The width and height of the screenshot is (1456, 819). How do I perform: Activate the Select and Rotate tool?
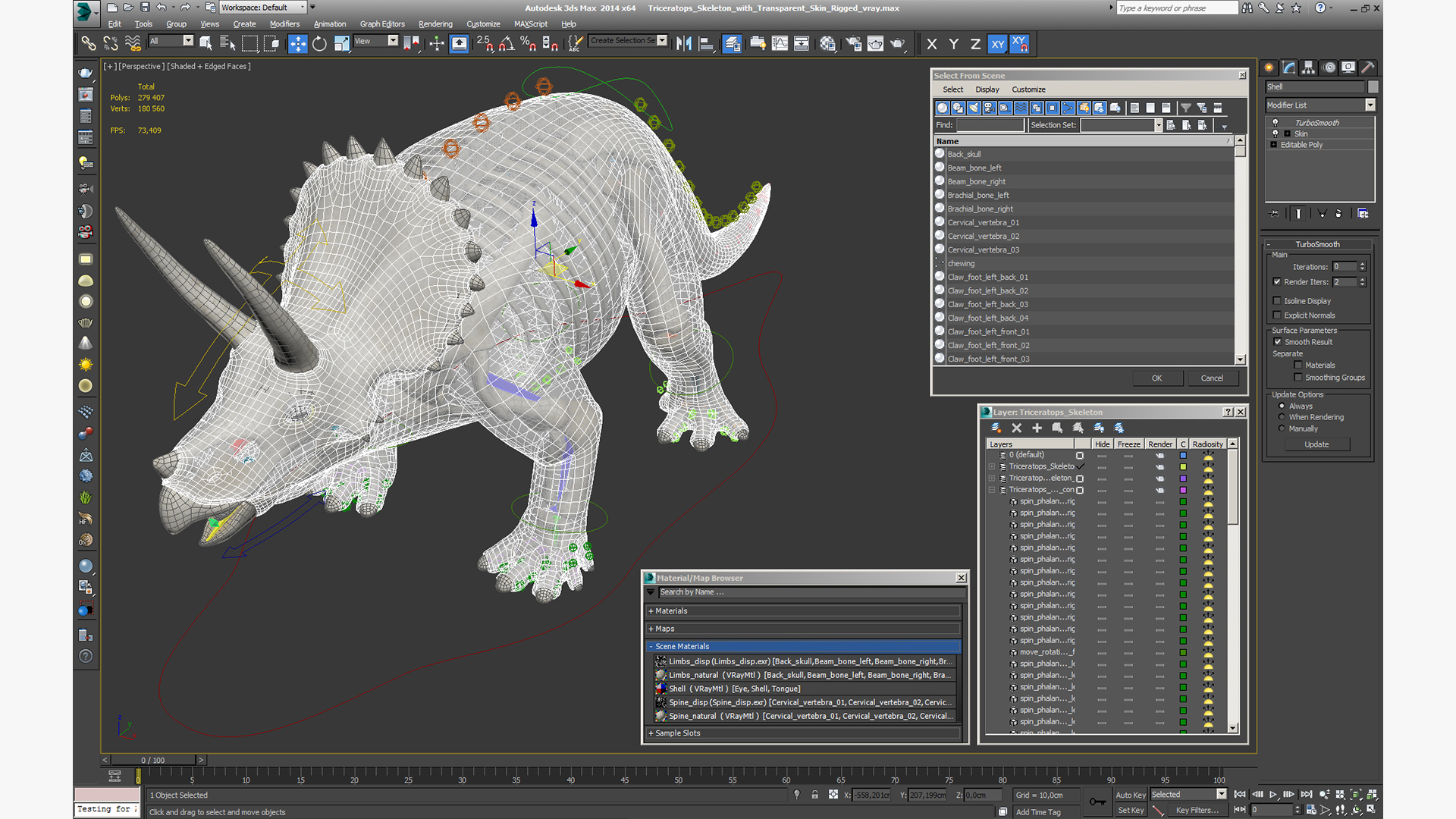[x=319, y=43]
